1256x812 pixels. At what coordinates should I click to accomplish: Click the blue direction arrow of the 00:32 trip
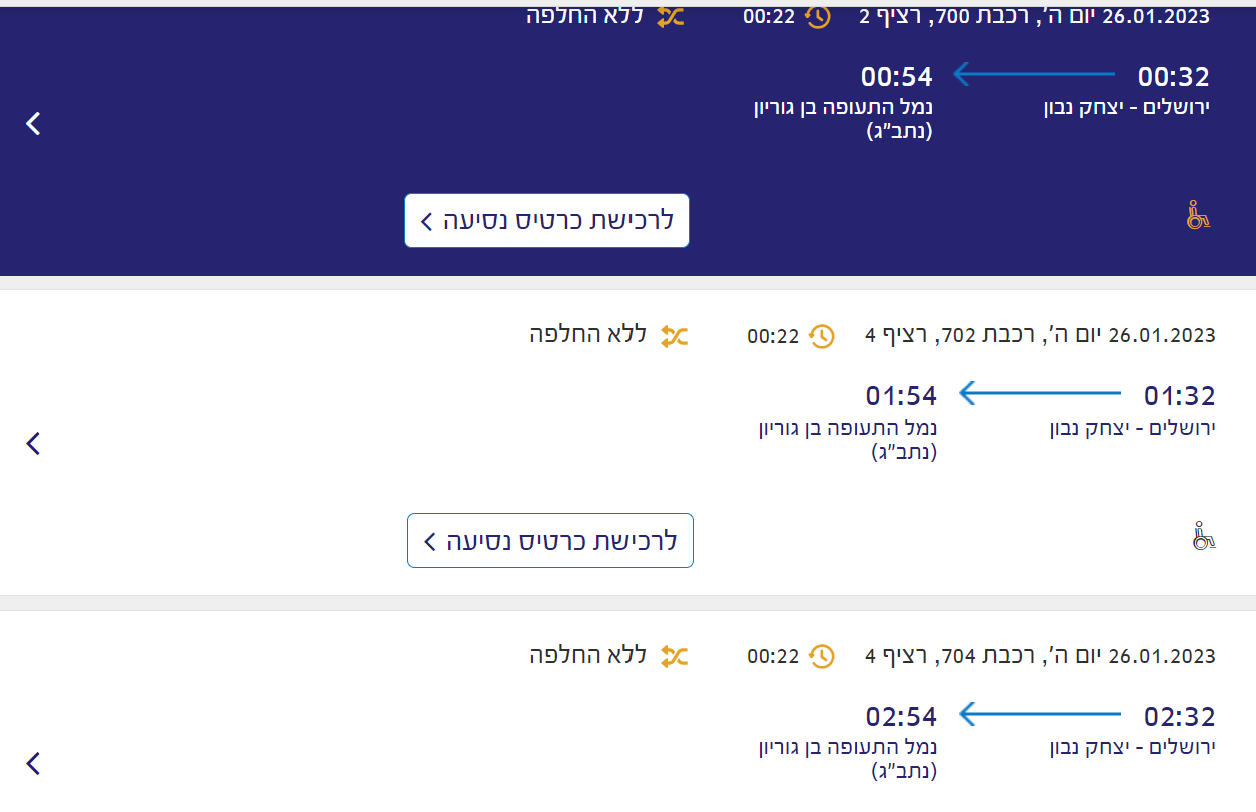pos(1034,75)
